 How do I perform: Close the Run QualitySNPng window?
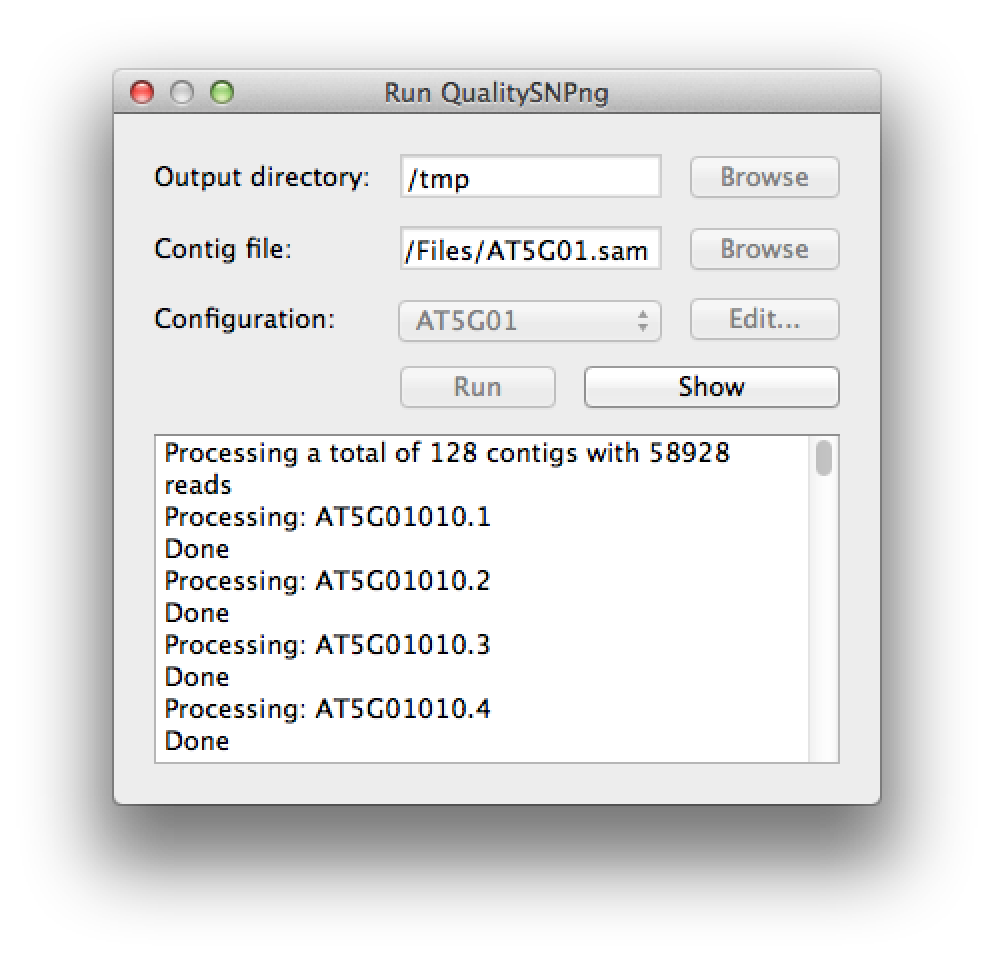click(143, 93)
